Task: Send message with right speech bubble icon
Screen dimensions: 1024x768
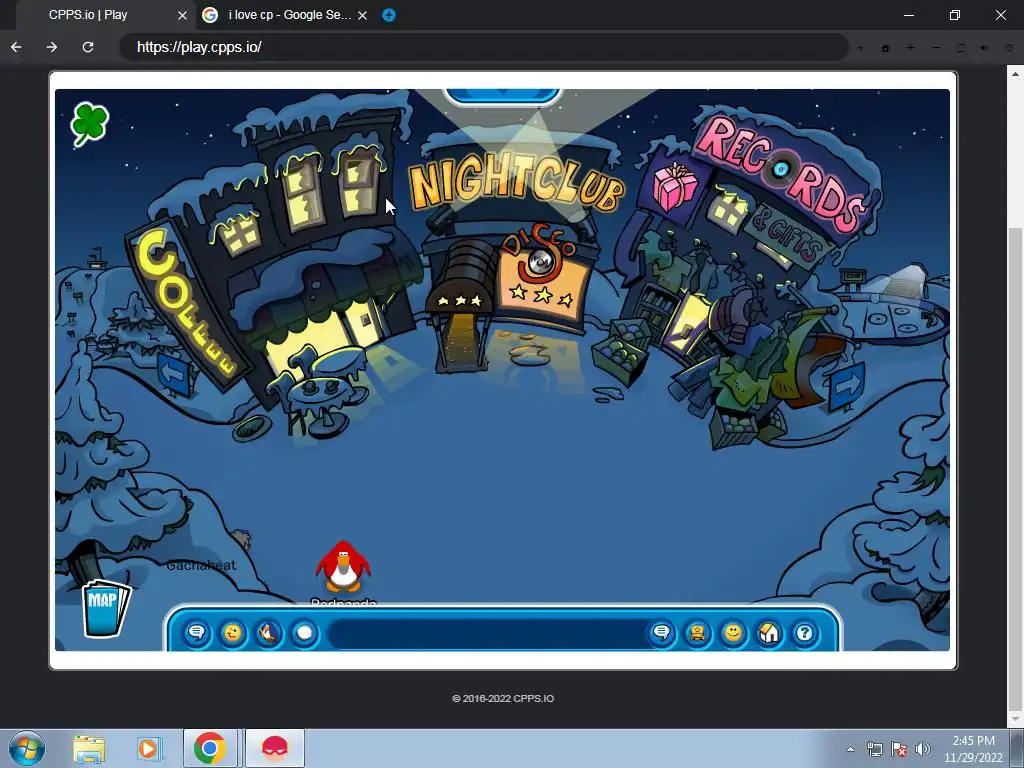Action: click(x=662, y=633)
